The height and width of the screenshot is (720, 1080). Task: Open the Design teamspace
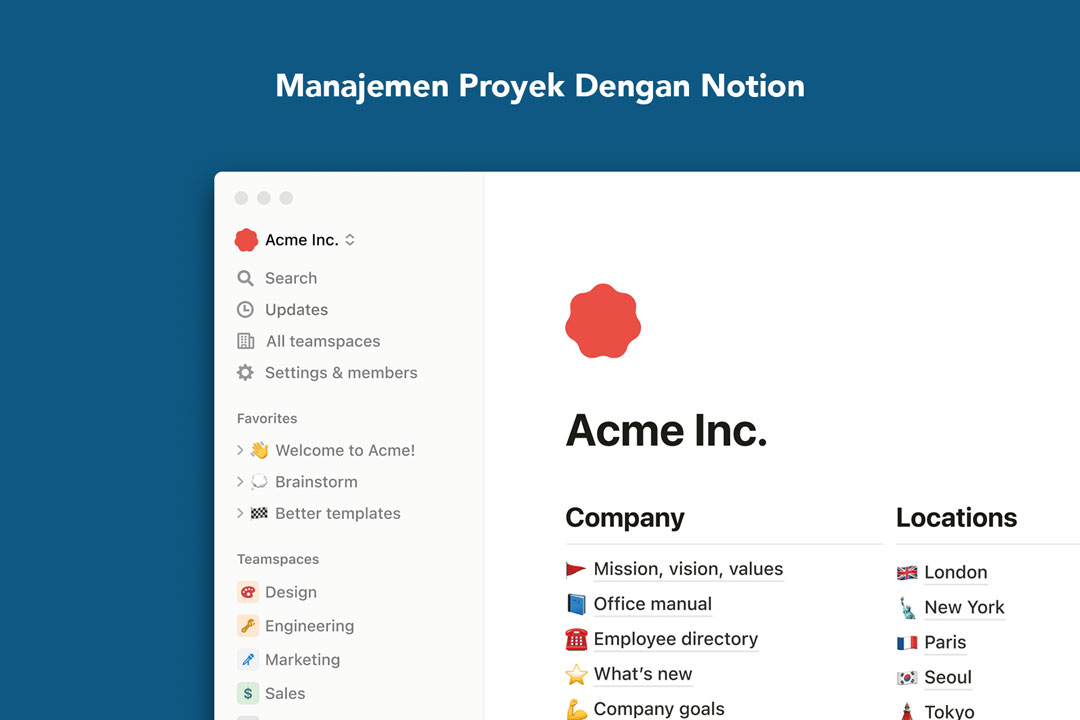tap(291, 592)
